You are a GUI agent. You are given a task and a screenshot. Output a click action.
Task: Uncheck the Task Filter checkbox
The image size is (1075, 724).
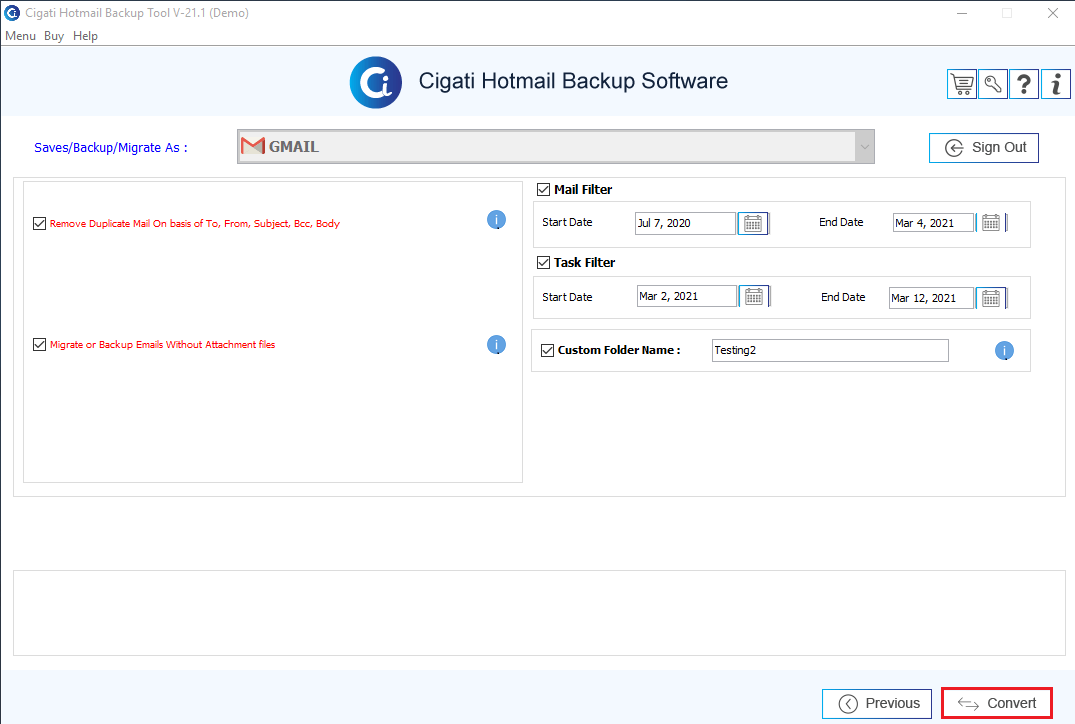tap(544, 263)
